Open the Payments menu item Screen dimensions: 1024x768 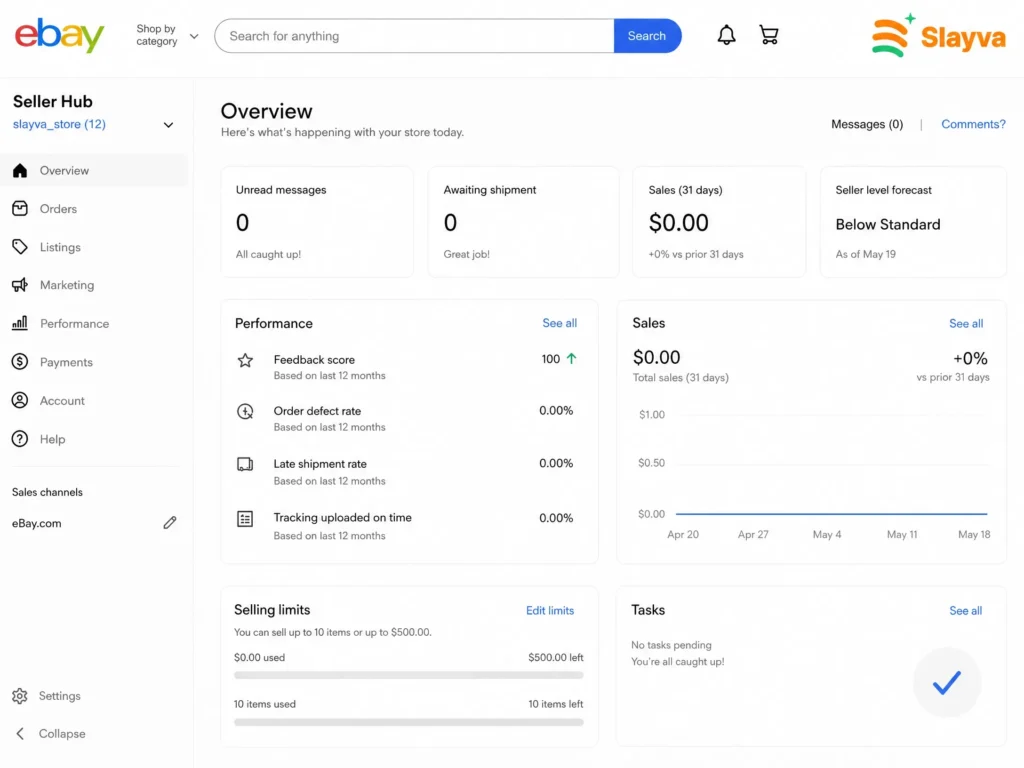click(95, 362)
